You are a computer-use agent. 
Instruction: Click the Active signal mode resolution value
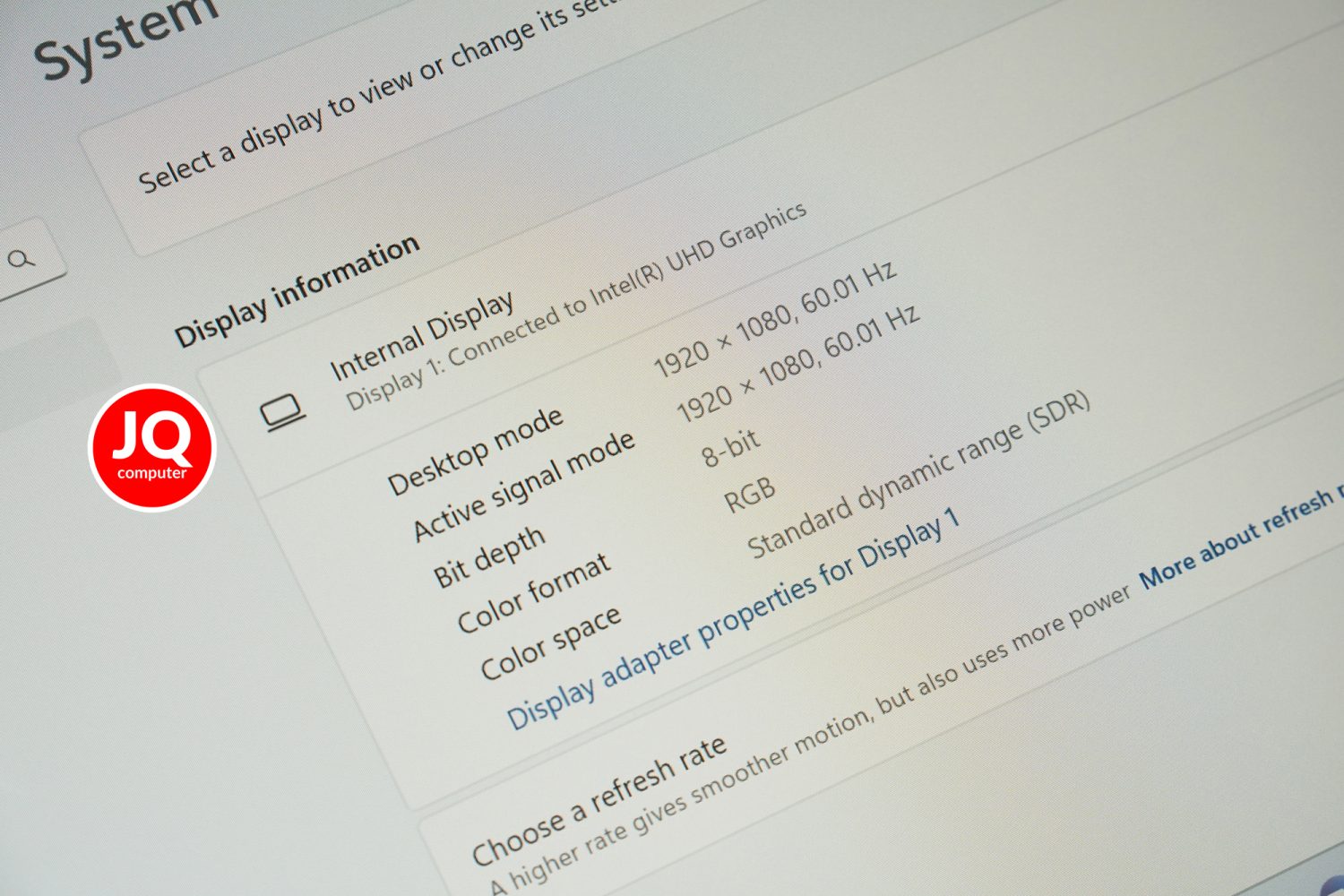797,363
